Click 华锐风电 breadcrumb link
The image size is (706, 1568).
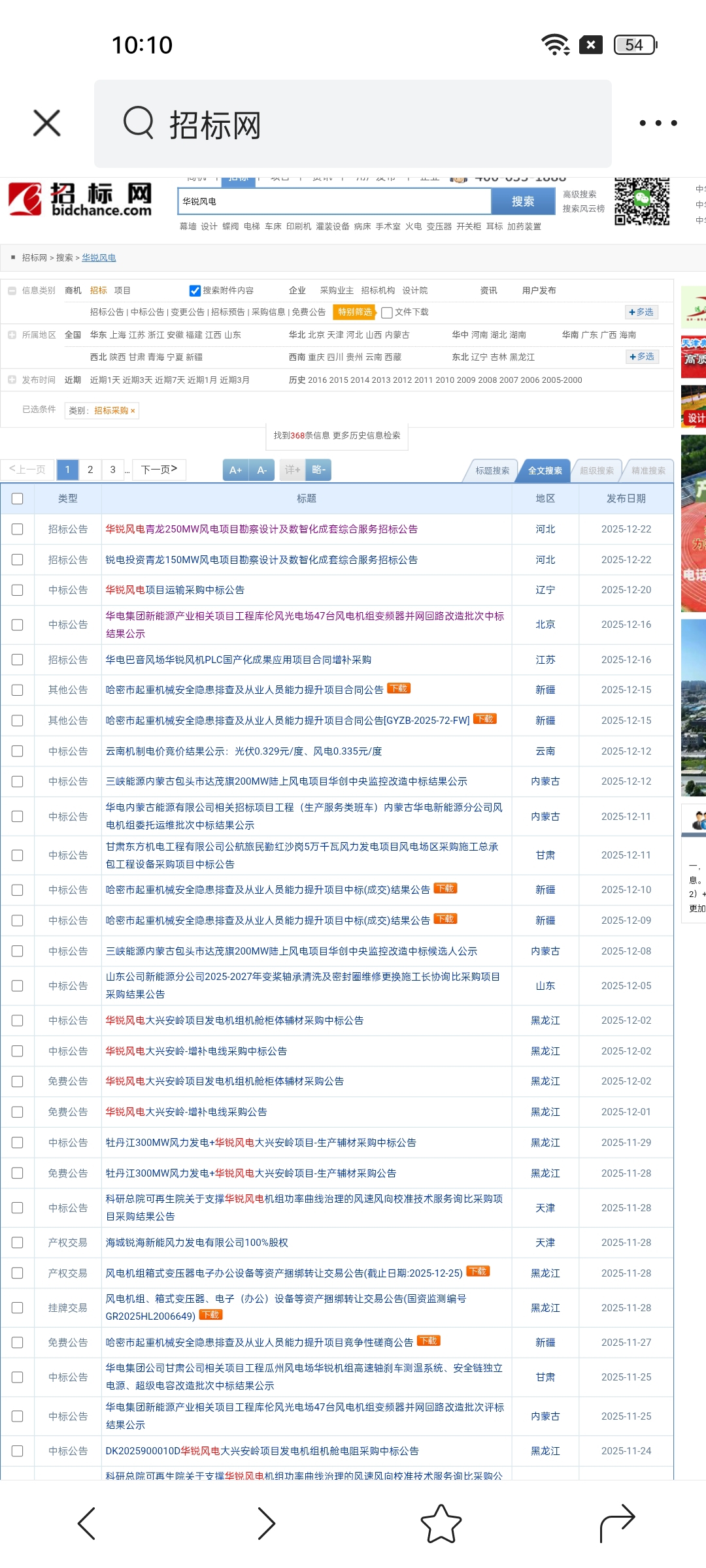pos(99,258)
